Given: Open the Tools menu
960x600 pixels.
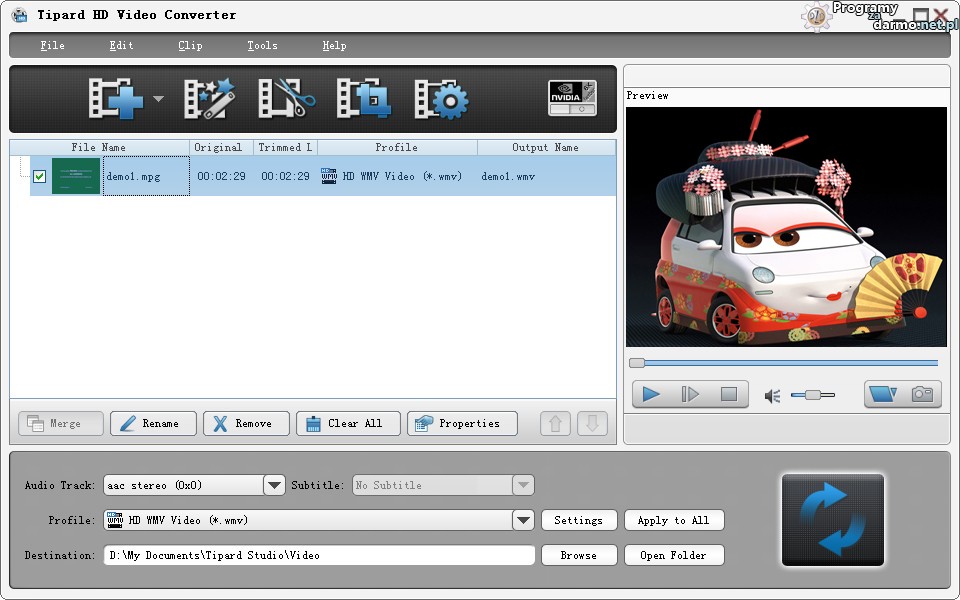Looking at the screenshot, I should 262,45.
